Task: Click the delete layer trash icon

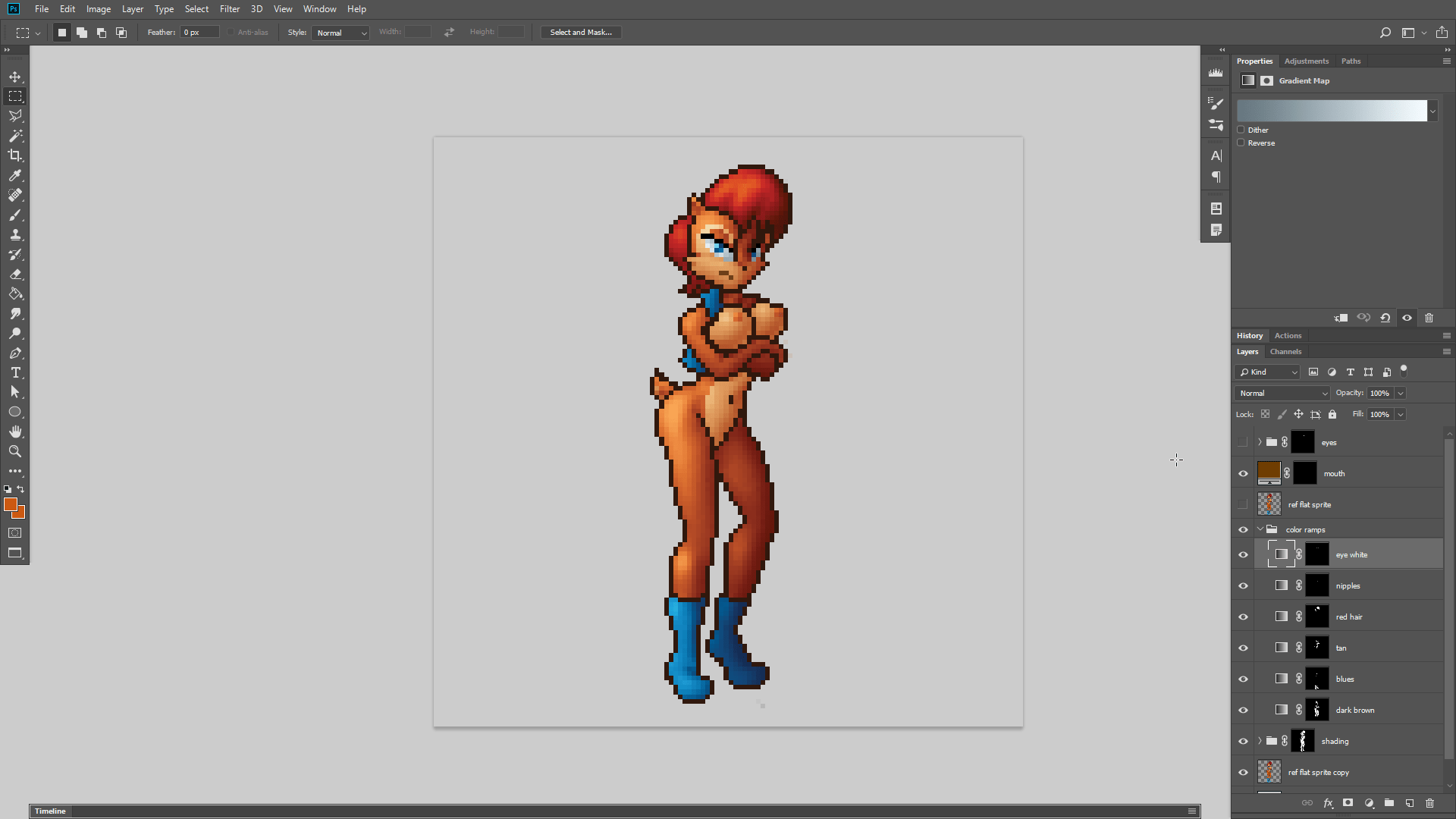Action: coord(1430,803)
